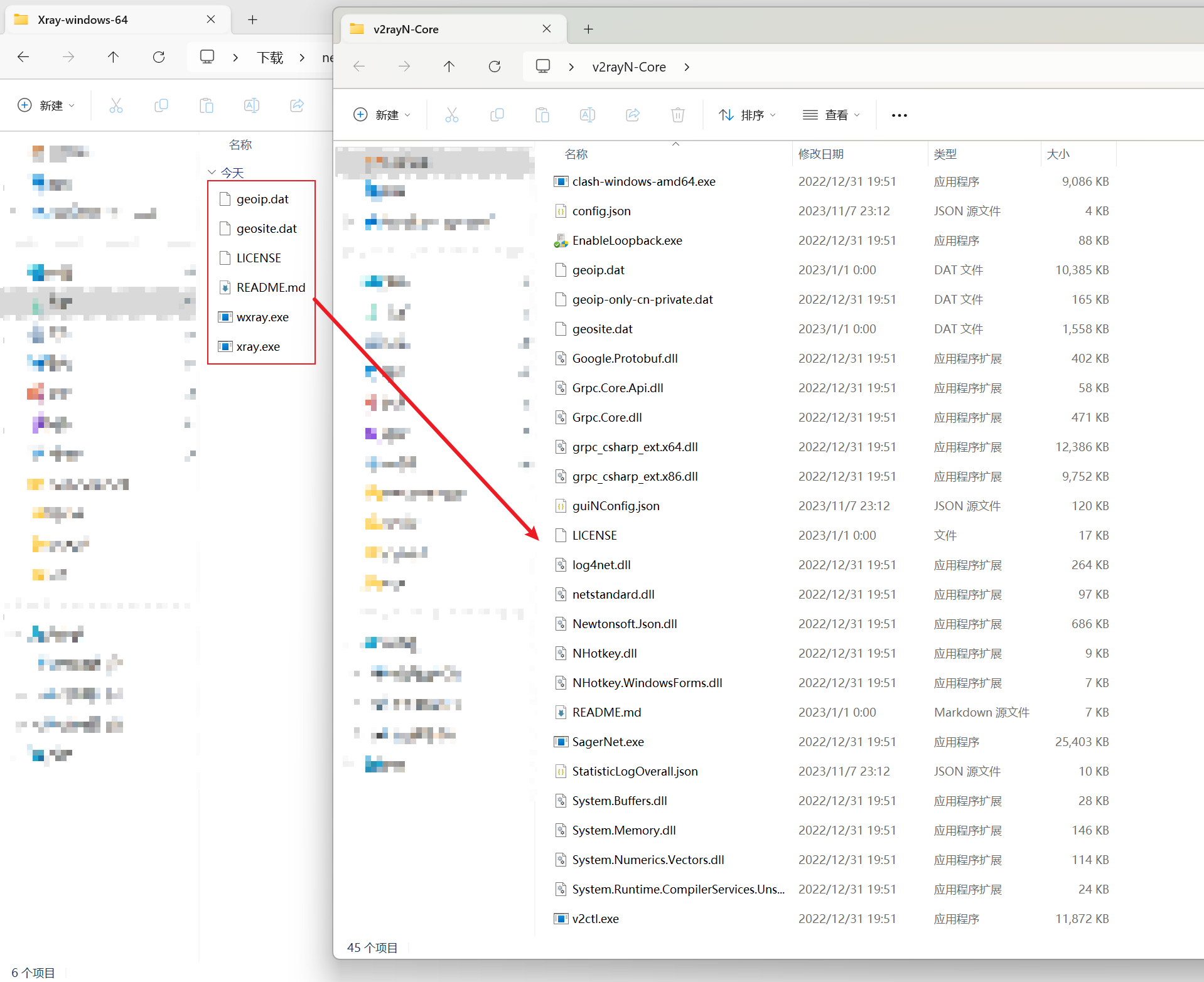The image size is (1204, 982).
Task: Close the Xray-windows-64 tab
Action: [x=211, y=19]
